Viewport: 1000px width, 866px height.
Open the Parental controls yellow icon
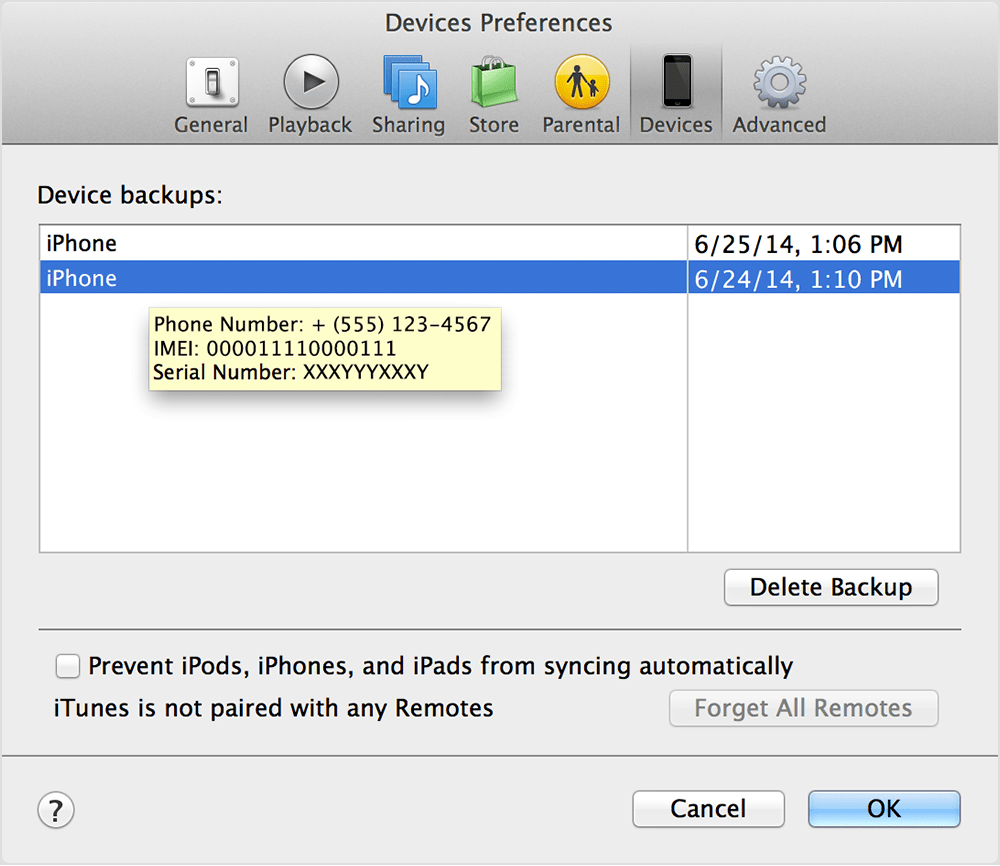(582, 82)
